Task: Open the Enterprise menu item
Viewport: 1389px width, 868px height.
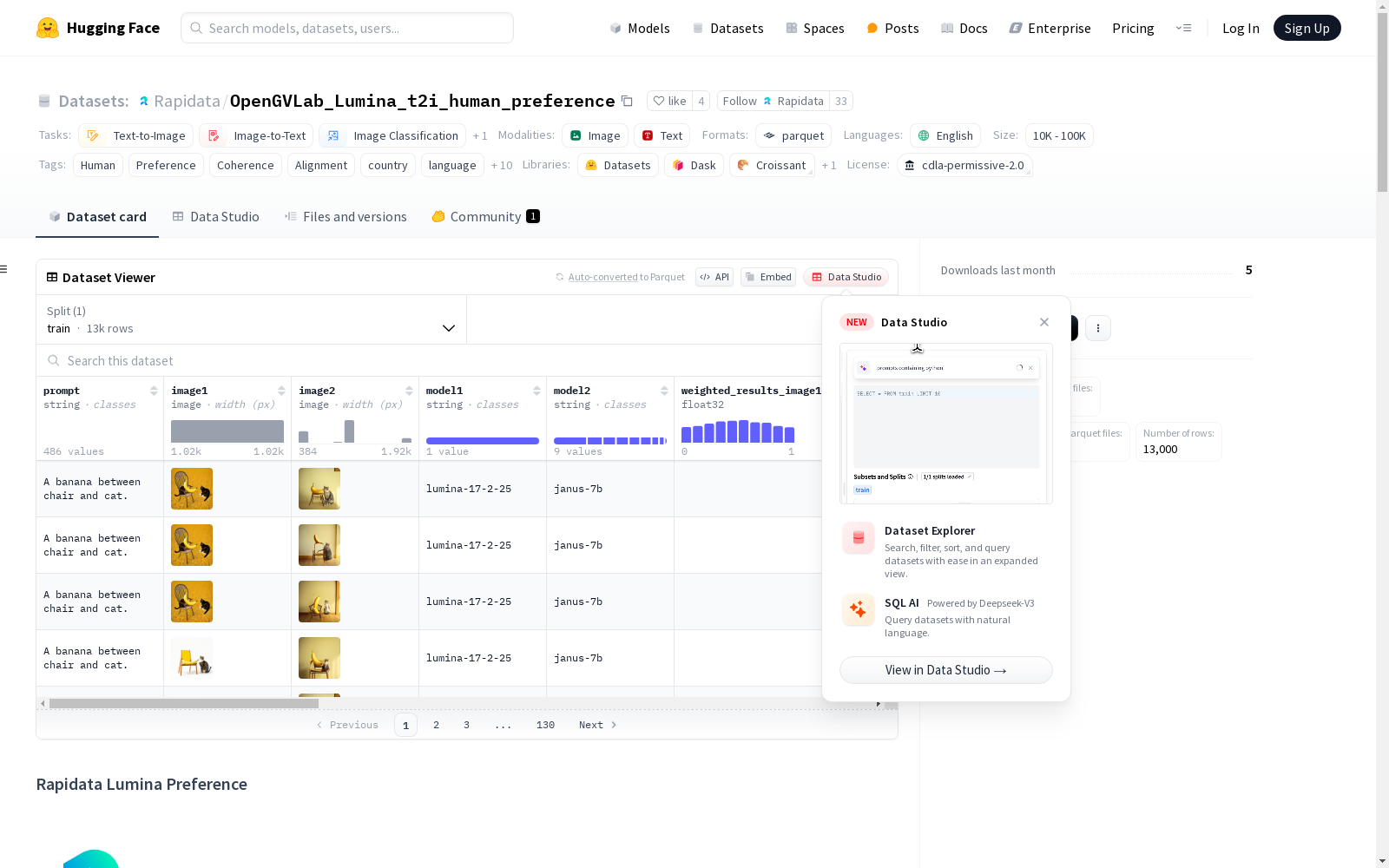Action: (1050, 28)
